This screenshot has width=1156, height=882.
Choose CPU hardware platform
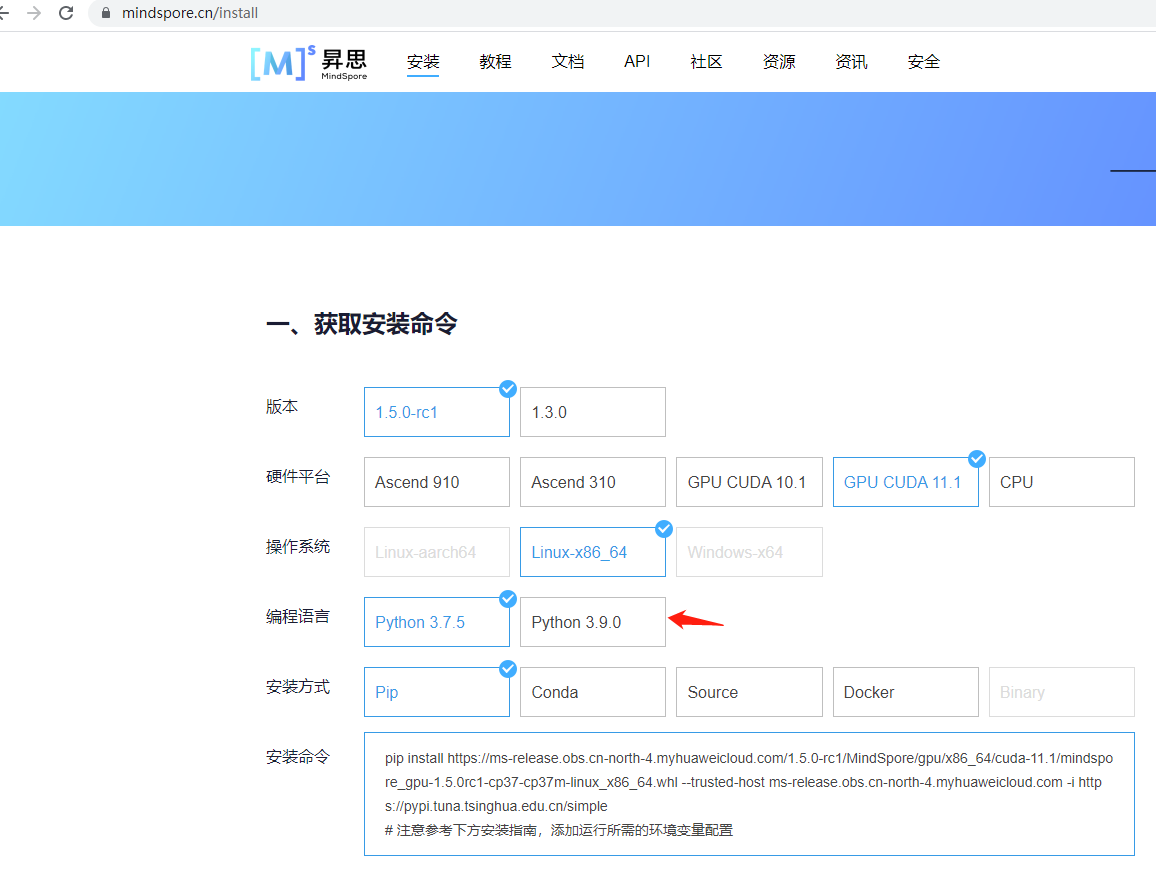point(1062,482)
